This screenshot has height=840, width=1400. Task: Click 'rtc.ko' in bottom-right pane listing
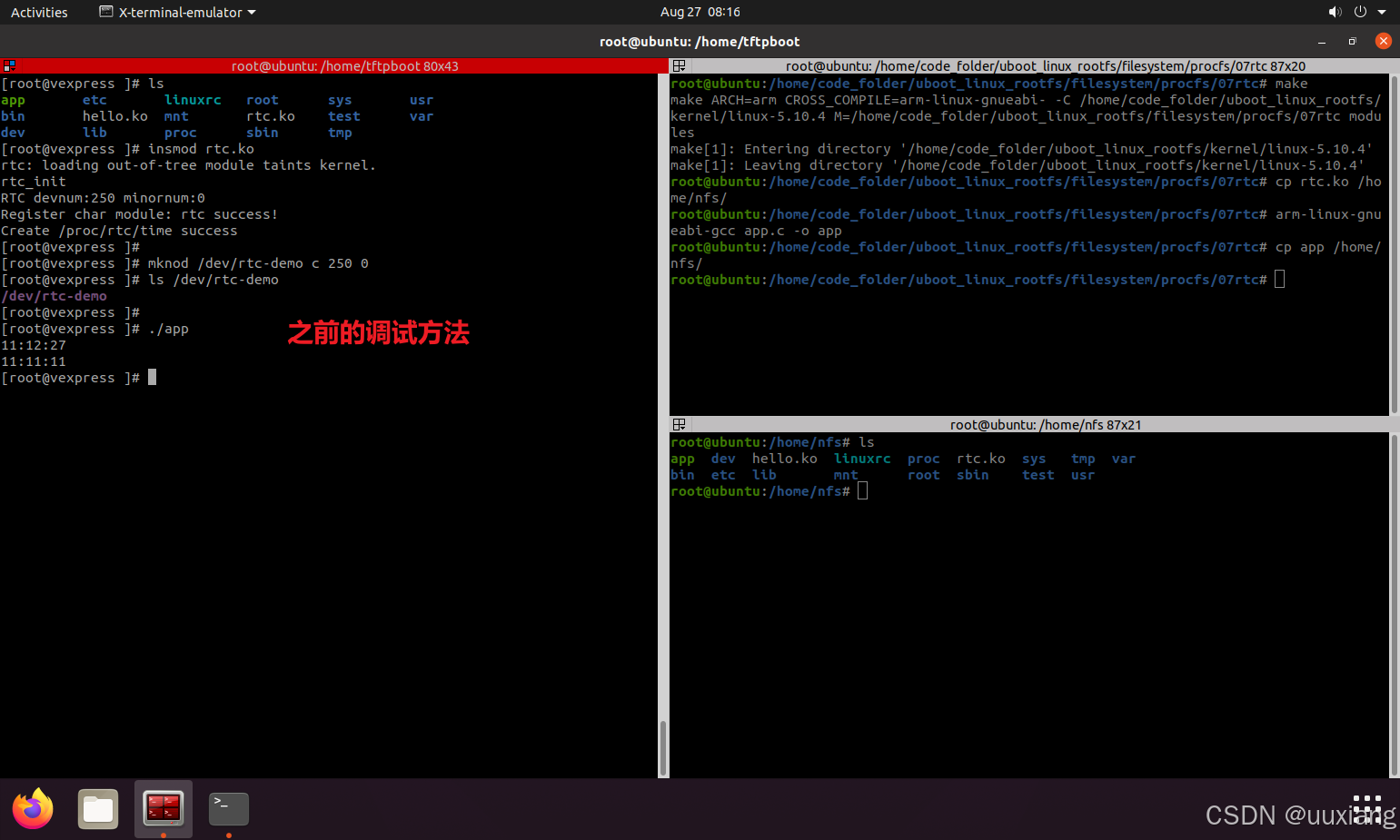981,459
